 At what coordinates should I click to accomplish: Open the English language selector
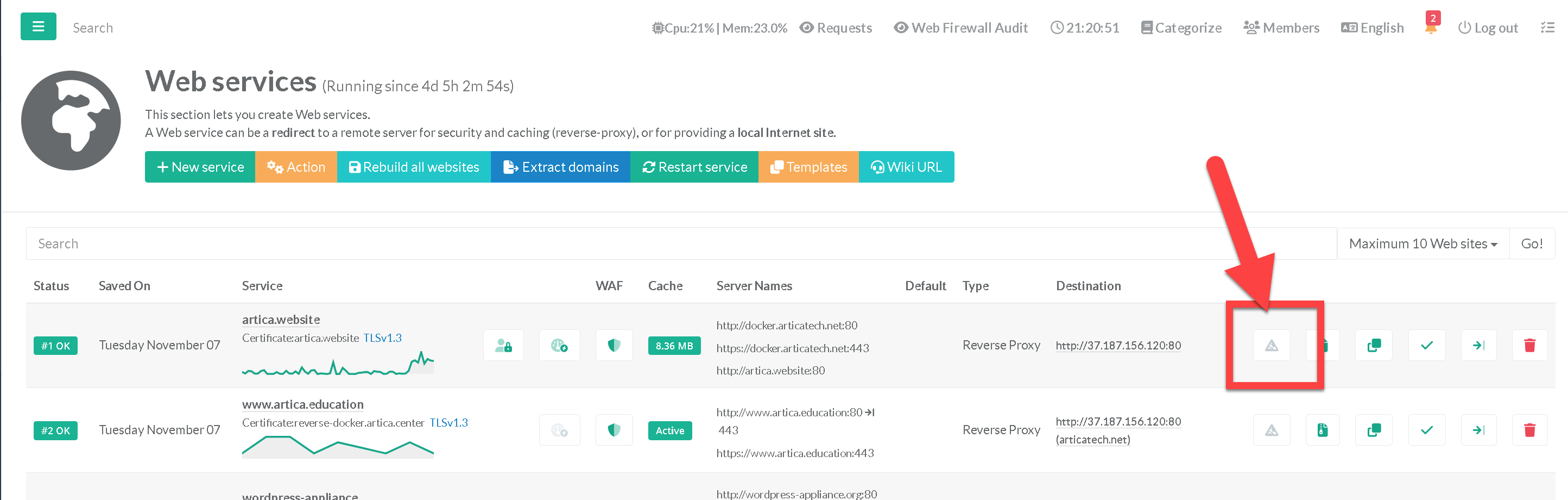click(1372, 27)
